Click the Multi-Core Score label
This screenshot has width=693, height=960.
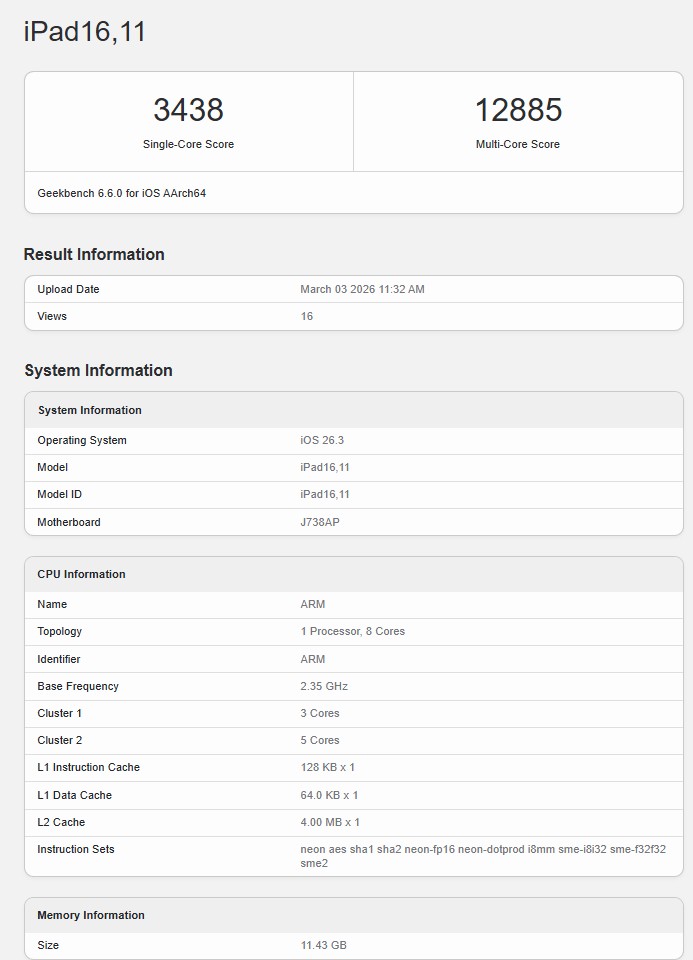[x=518, y=144]
